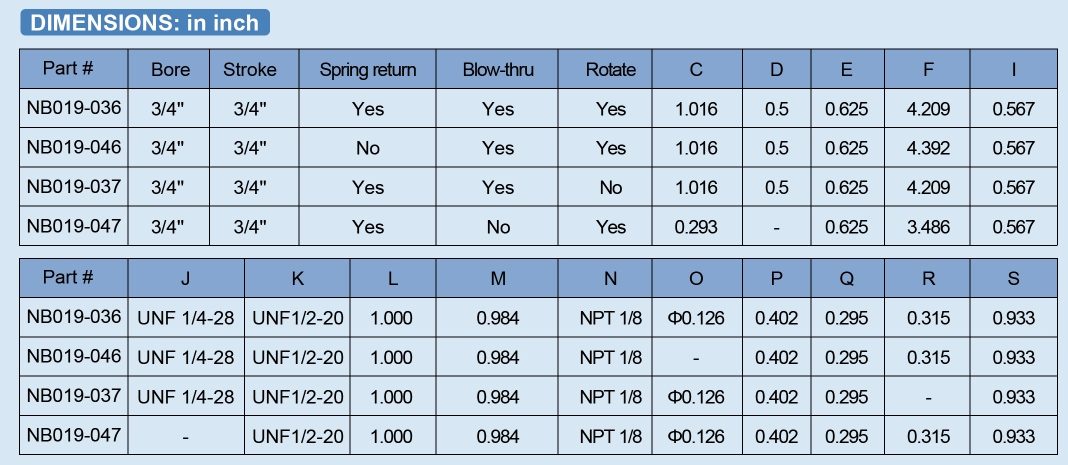Click the S column header
Viewport: 1068px width, 465px height.
tap(1013, 279)
